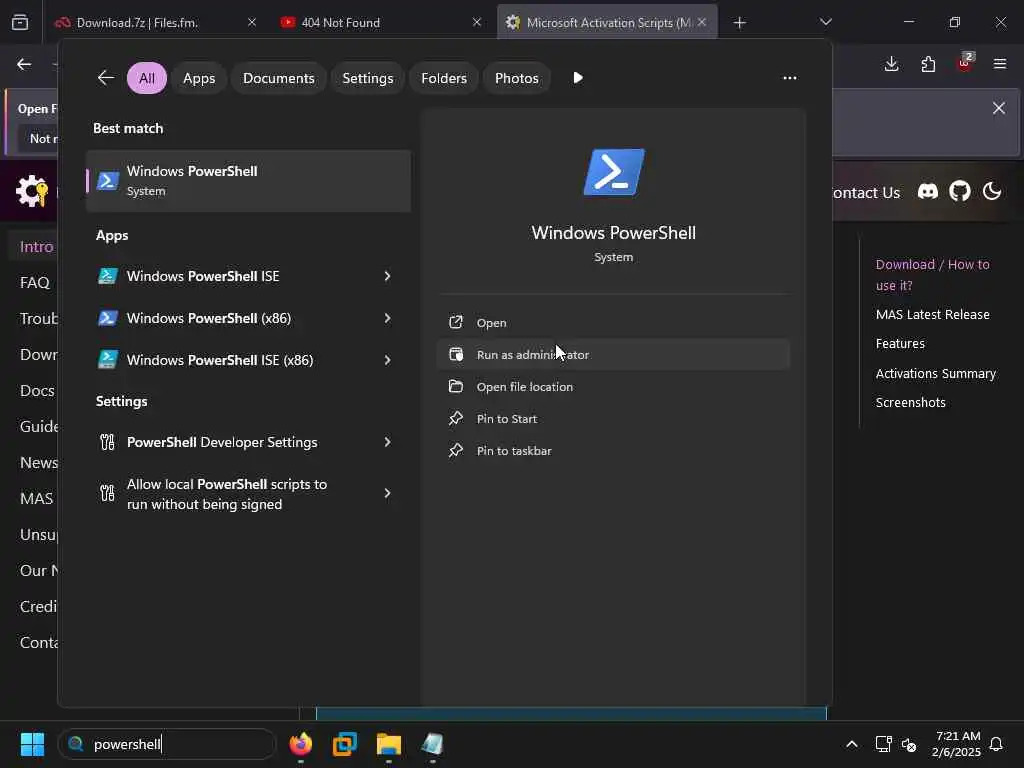
Task: Dismiss the browser notification bar
Action: (999, 108)
